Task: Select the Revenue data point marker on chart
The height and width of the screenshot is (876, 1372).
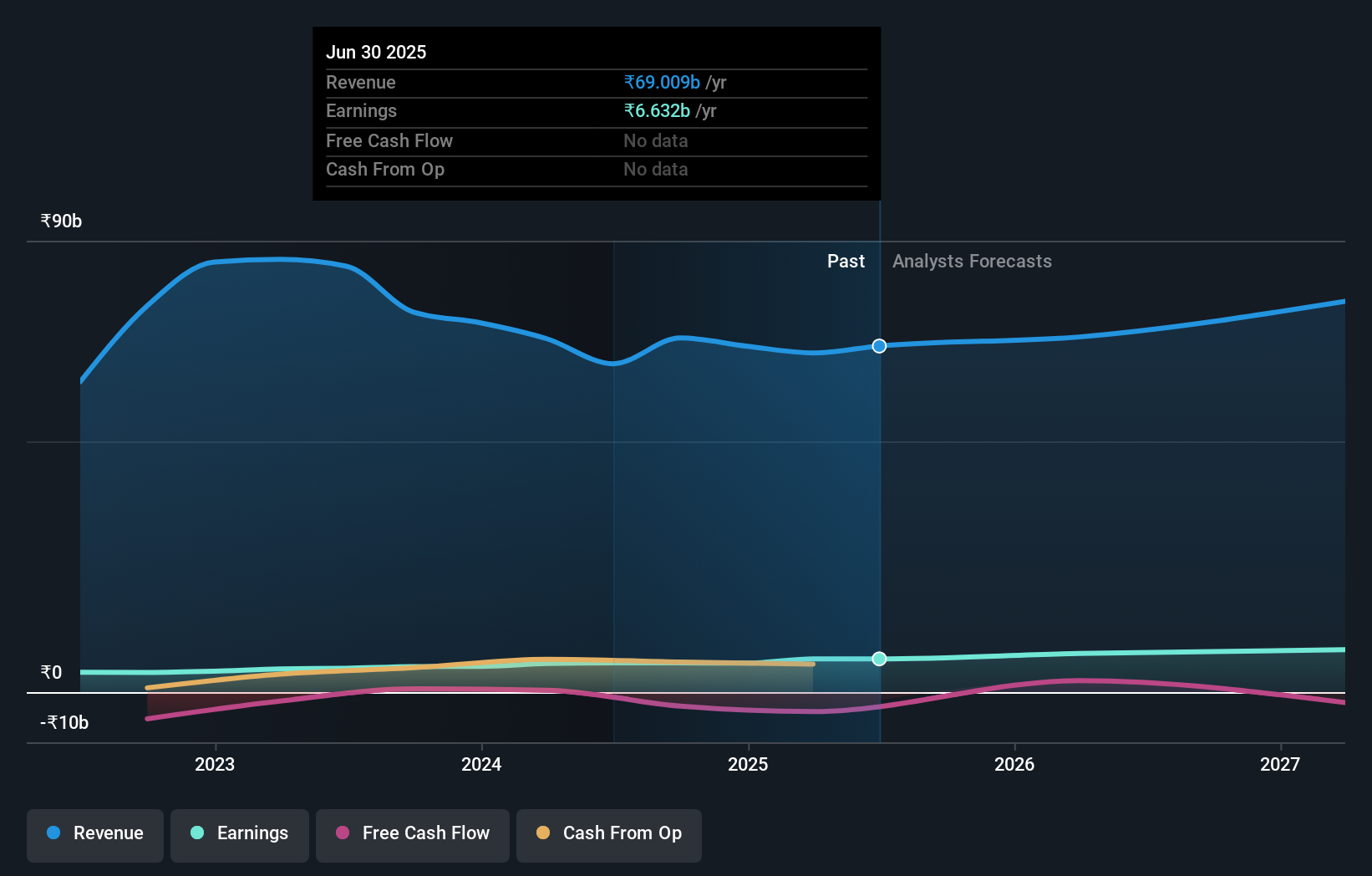Action: [x=878, y=346]
